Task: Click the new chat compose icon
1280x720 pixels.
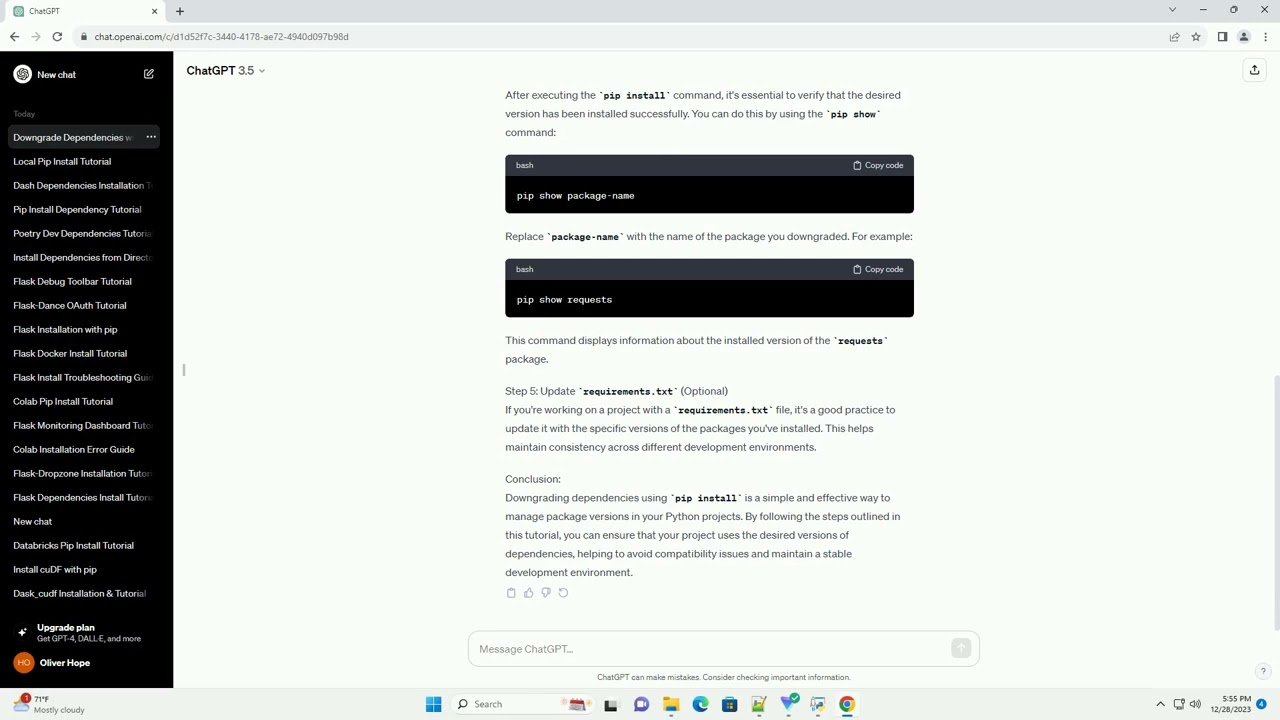Action: [x=149, y=74]
